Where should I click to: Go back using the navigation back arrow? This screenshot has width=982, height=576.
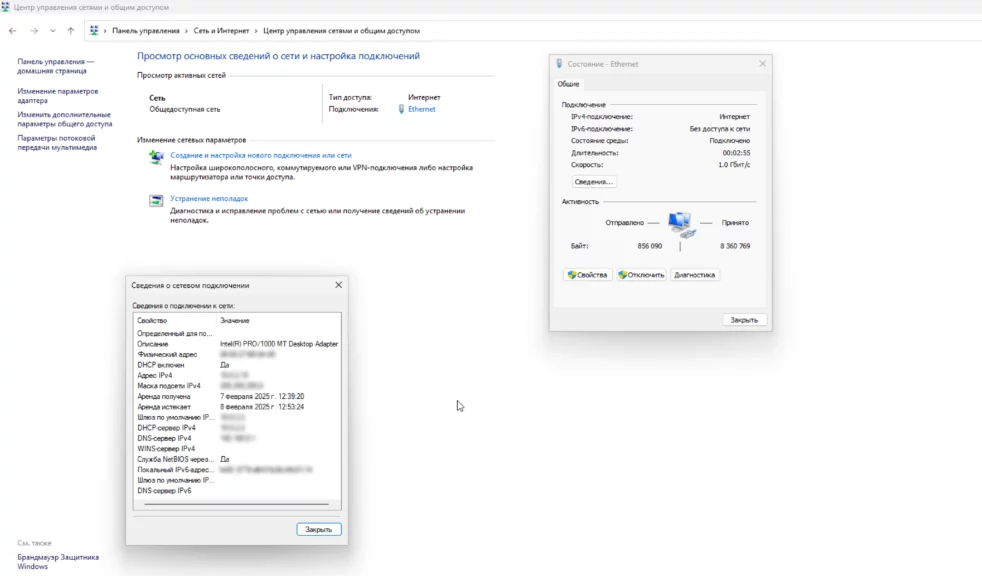click(12, 31)
